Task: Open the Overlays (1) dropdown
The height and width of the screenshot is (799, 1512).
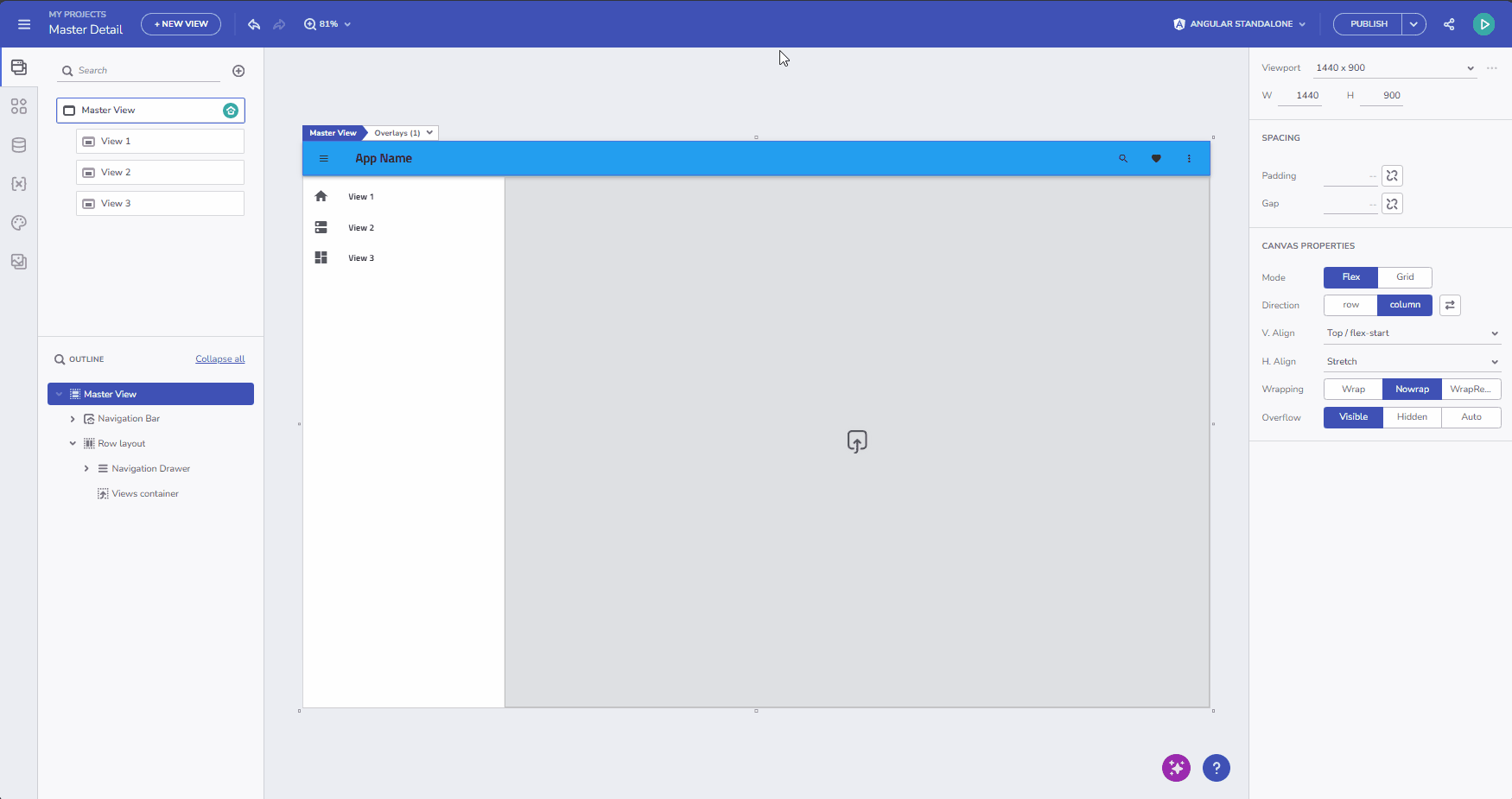Action: tap(403, 133)
